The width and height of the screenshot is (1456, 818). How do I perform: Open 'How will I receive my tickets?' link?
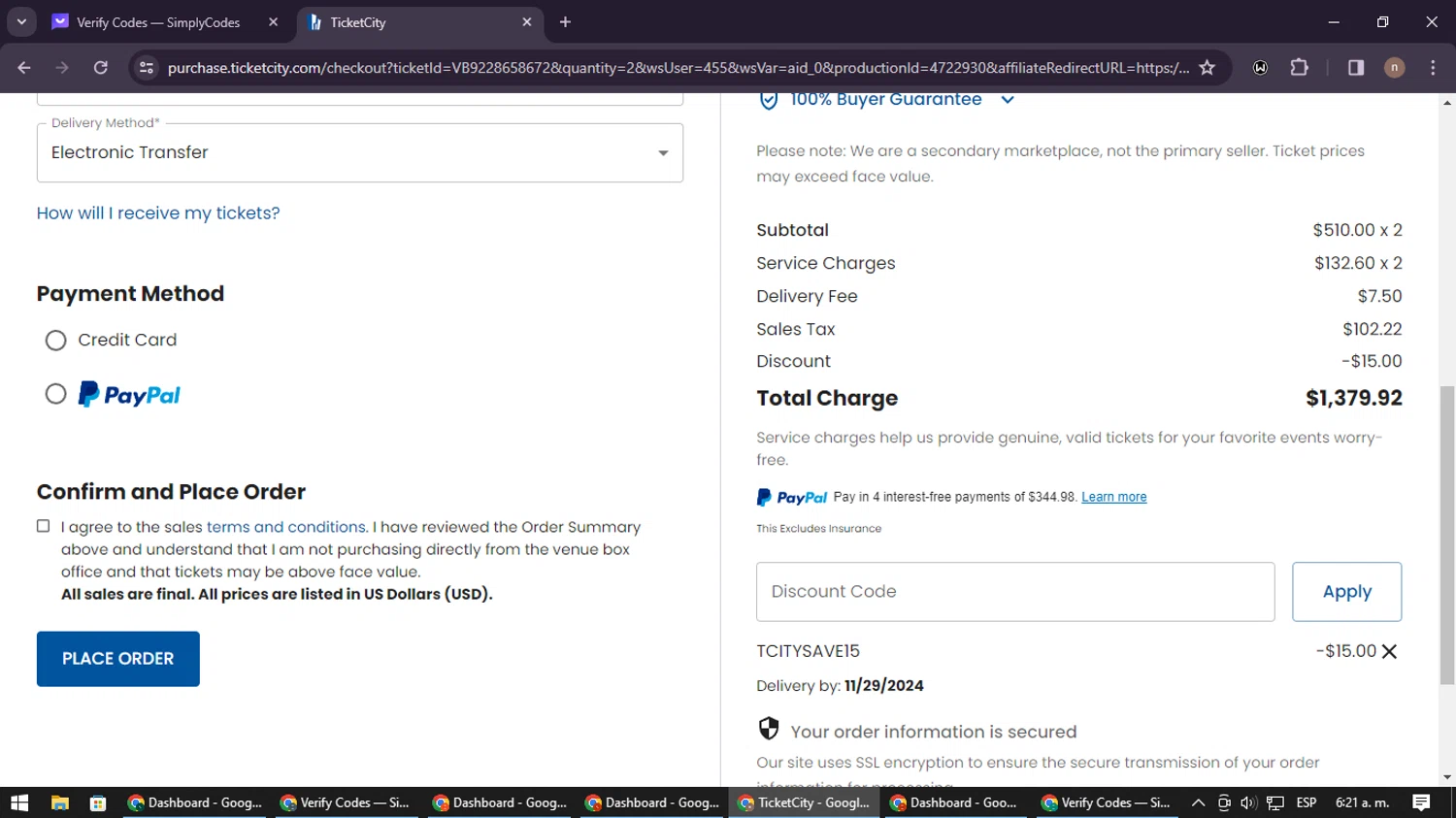158,213
